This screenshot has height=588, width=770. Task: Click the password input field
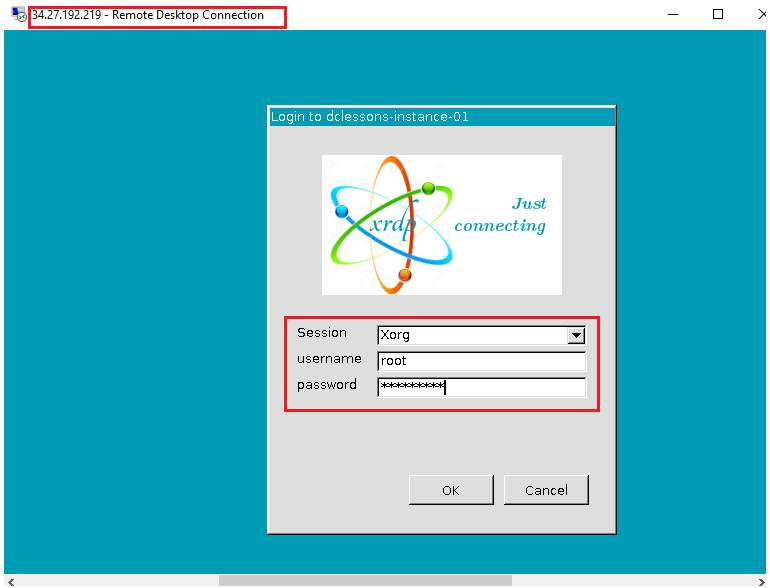[481, 387]
